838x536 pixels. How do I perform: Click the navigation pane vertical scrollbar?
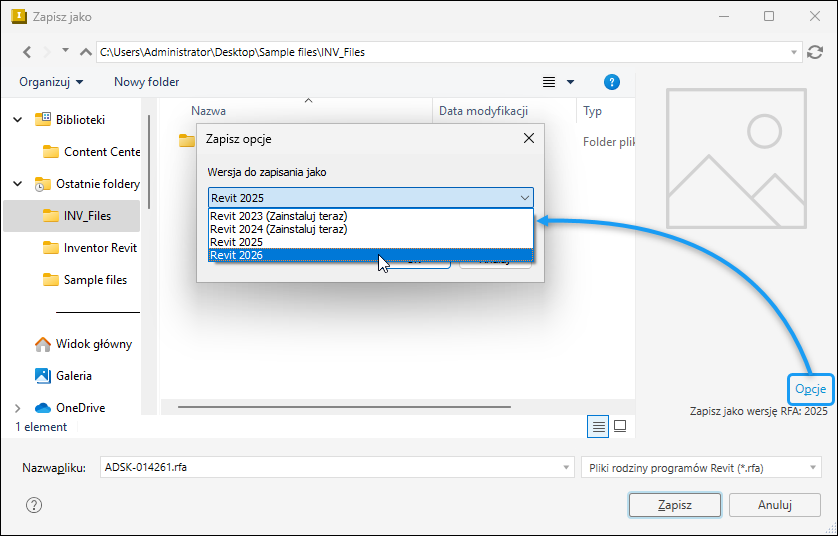pos(149,162)
